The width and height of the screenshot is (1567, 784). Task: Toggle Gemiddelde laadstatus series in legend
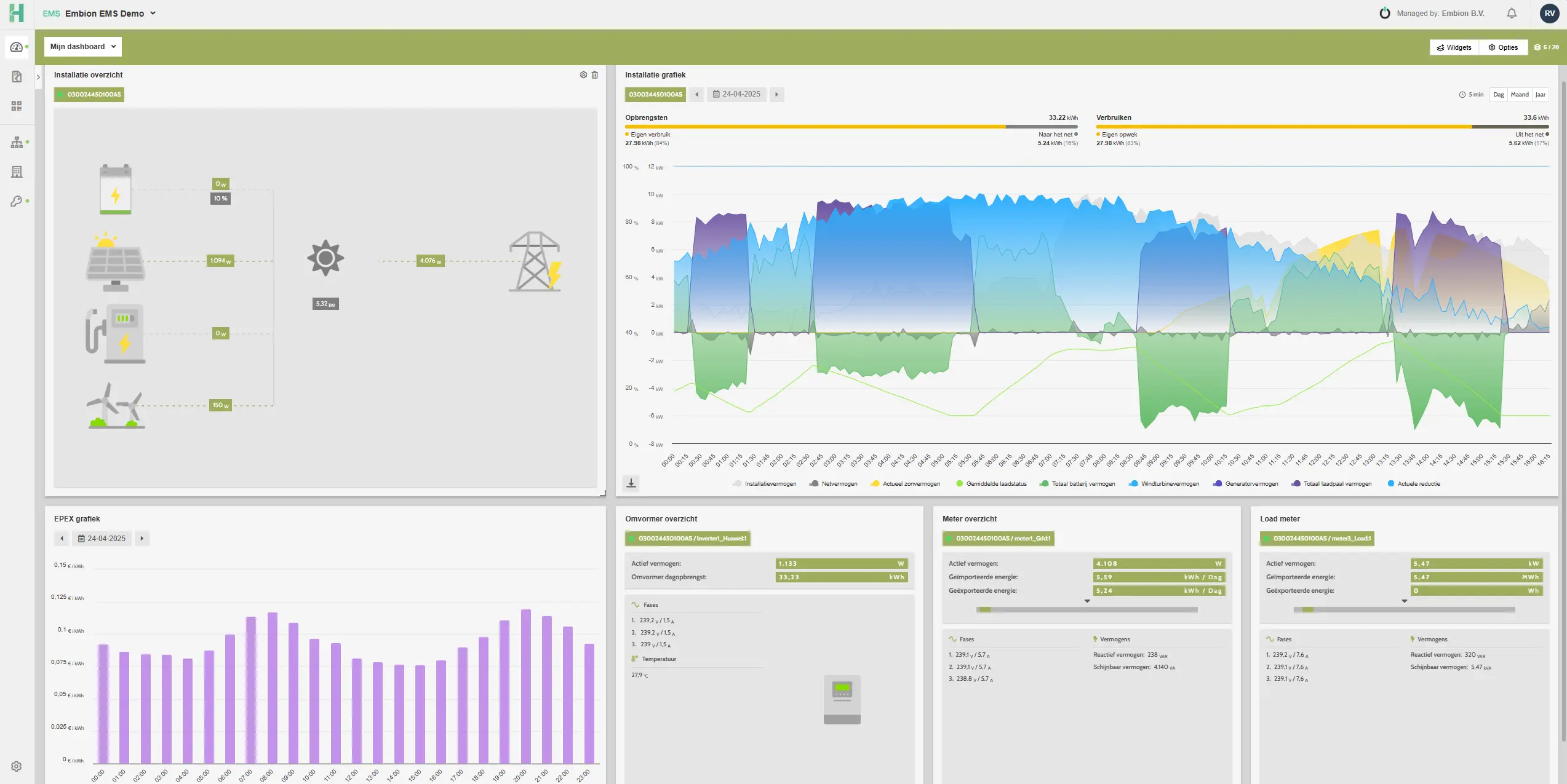[x=991, y=484]
